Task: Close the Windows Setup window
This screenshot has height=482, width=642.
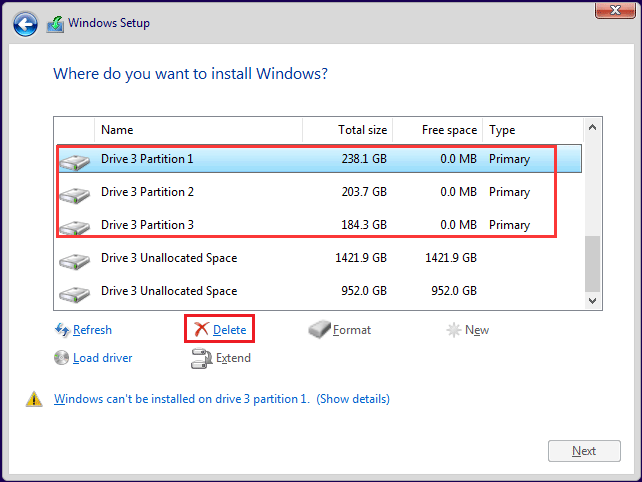Action: 615,10
